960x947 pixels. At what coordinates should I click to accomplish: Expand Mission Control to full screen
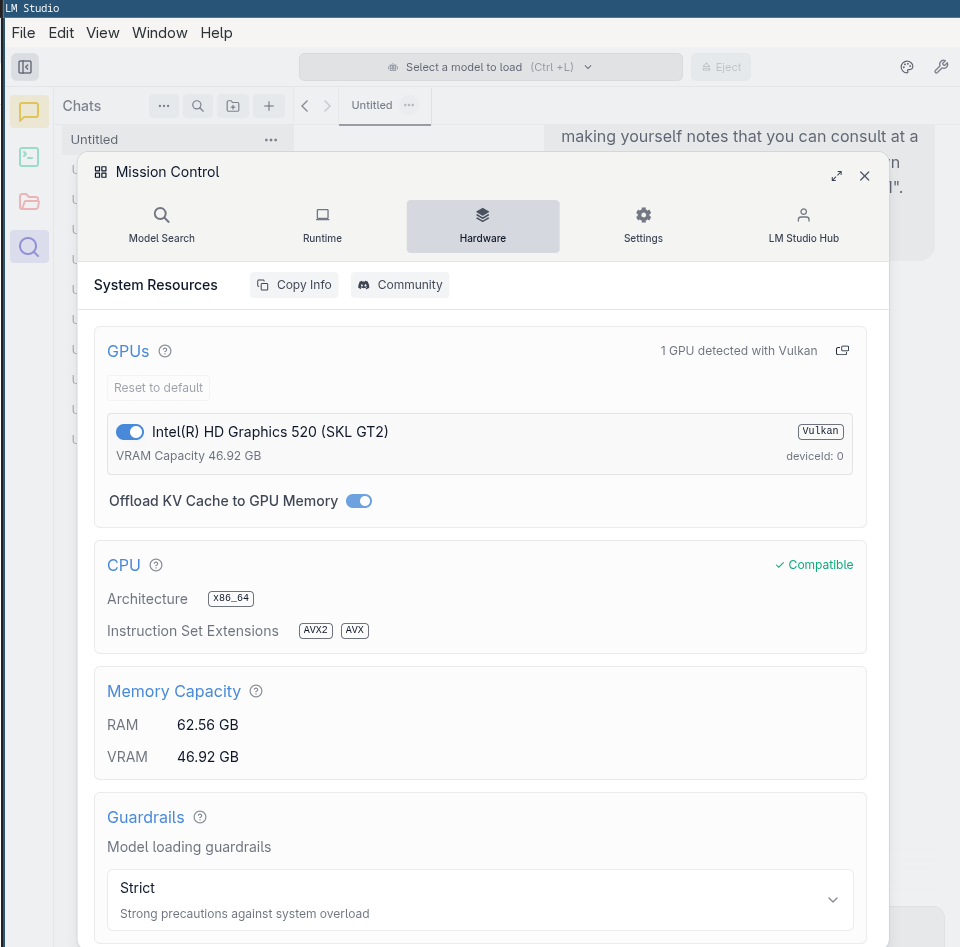coord(836,176)
